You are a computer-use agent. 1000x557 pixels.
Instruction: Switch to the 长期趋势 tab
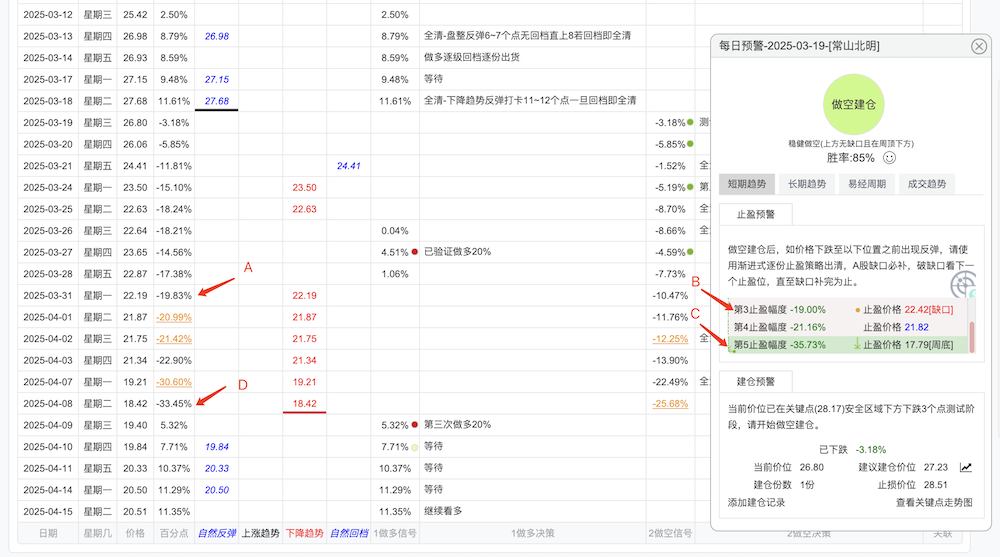point(807,184)
